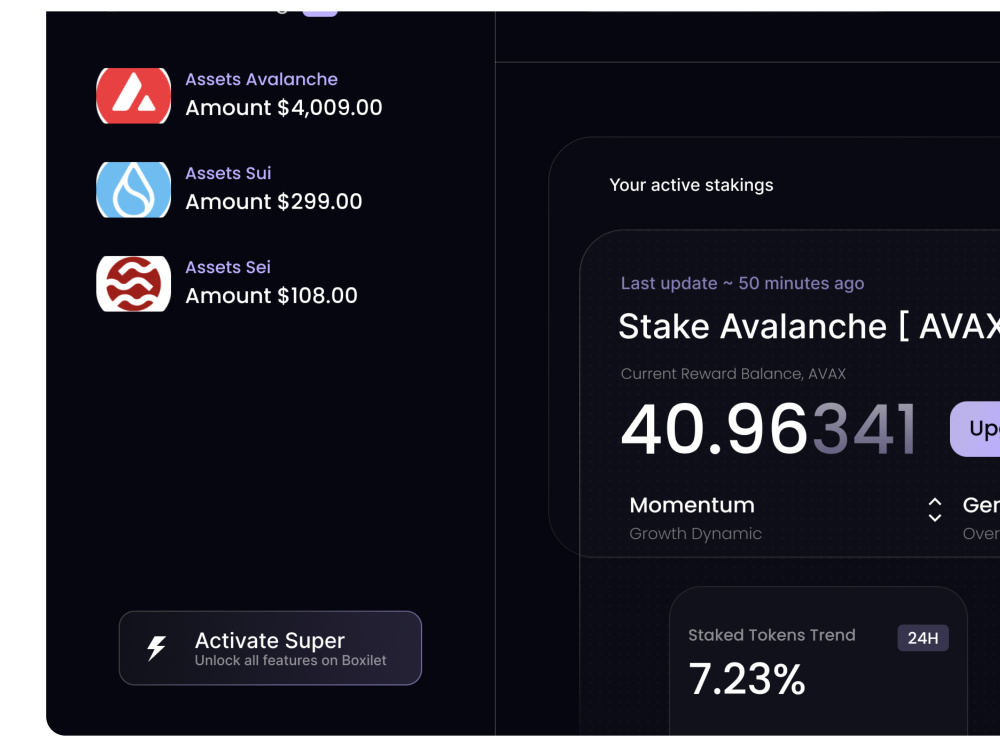Click the Sei red wave logo icon
The height and width of the screenshot is (750, 1000).
(x=133, y=283)
